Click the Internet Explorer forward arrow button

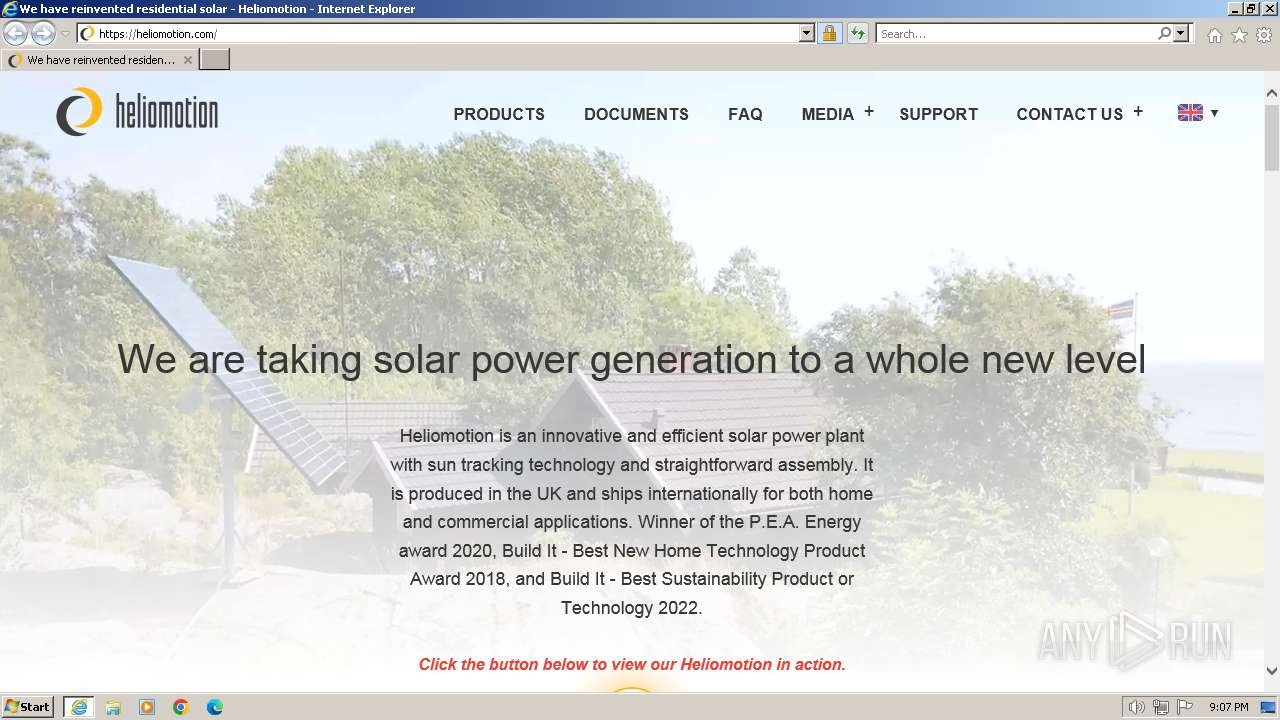(x=43, y=33)
